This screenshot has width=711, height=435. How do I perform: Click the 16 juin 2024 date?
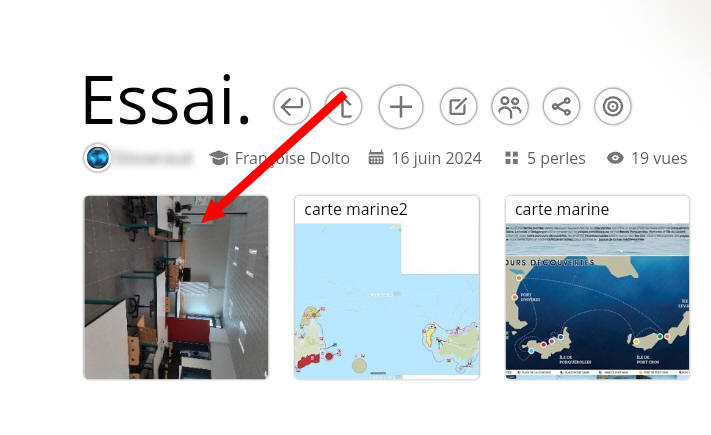[x=436, y=158]
